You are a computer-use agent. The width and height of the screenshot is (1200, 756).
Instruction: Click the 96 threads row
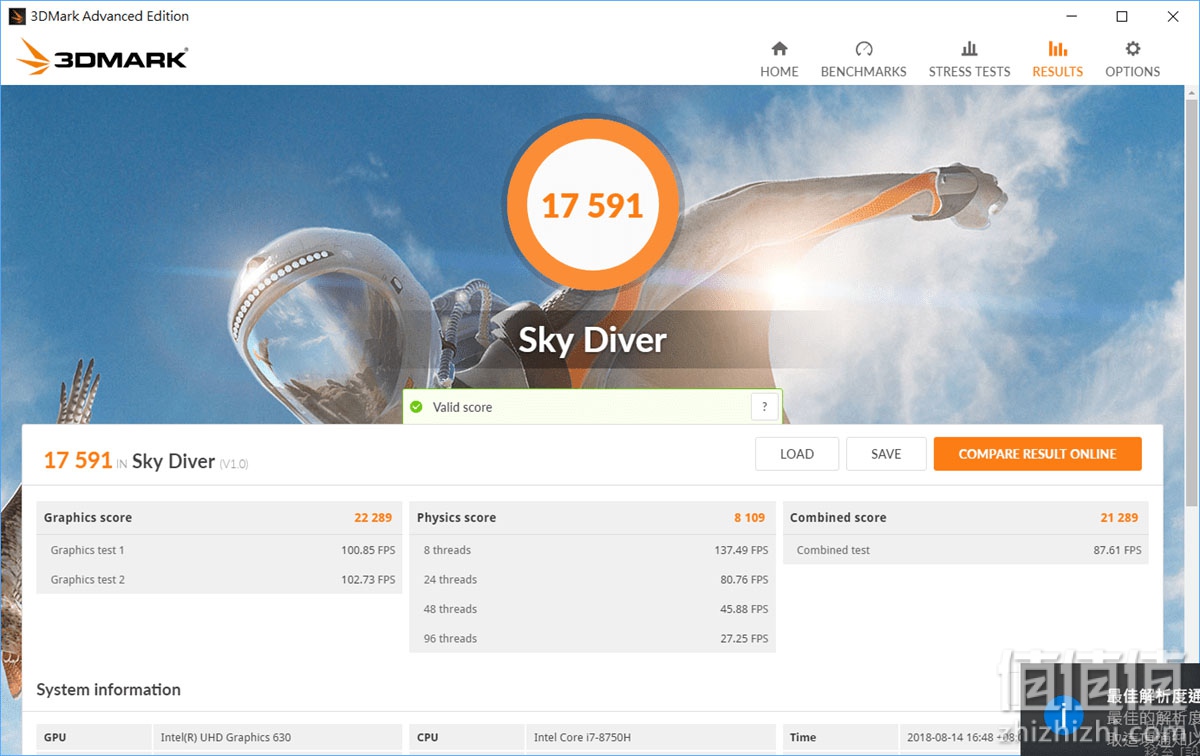pyautogui.click(x=592, y=638)
